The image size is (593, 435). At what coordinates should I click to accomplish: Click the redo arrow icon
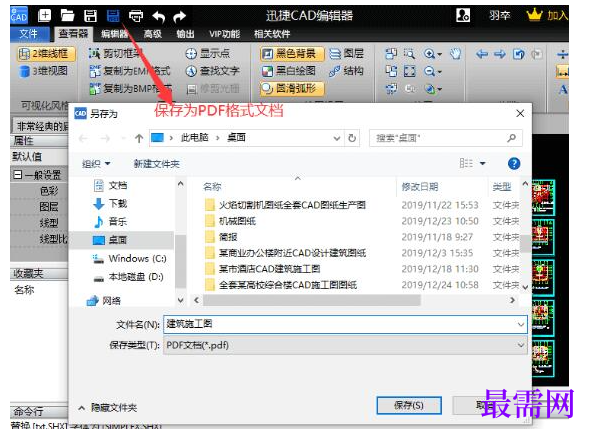point(180,16)
